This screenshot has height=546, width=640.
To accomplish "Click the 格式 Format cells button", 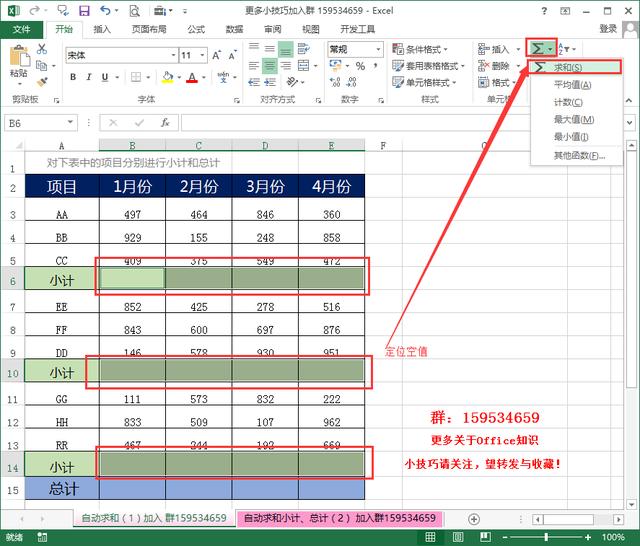I will [x=497, y=82].
